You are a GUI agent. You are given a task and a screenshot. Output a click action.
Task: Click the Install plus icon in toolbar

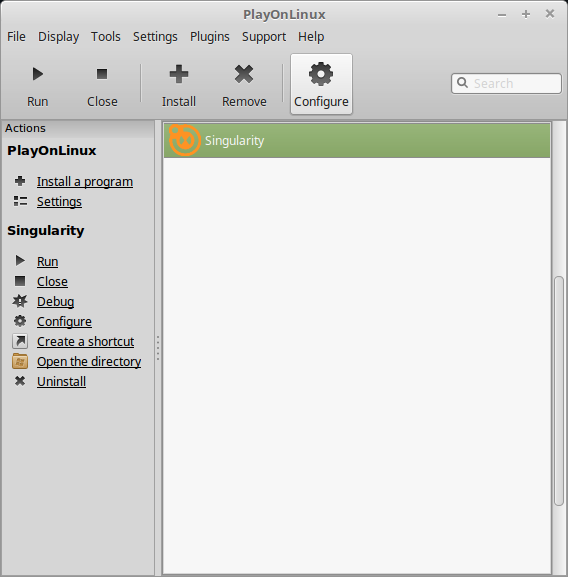tap(179, 74)
